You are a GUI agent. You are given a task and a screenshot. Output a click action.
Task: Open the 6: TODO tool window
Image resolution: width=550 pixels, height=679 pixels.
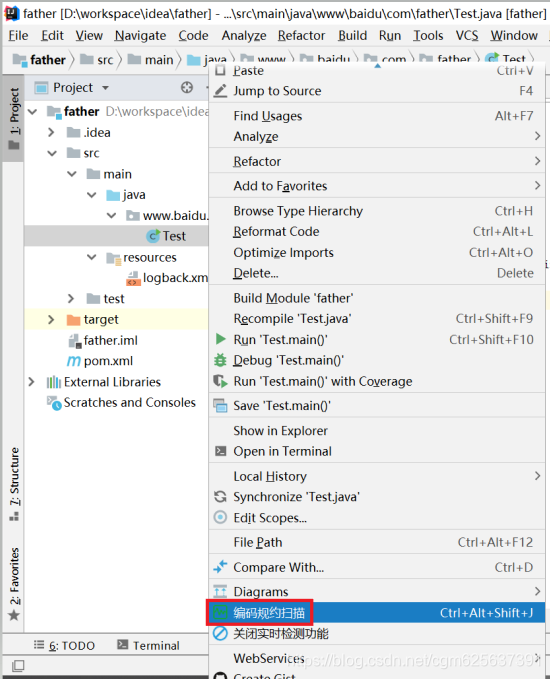(65, 645)
